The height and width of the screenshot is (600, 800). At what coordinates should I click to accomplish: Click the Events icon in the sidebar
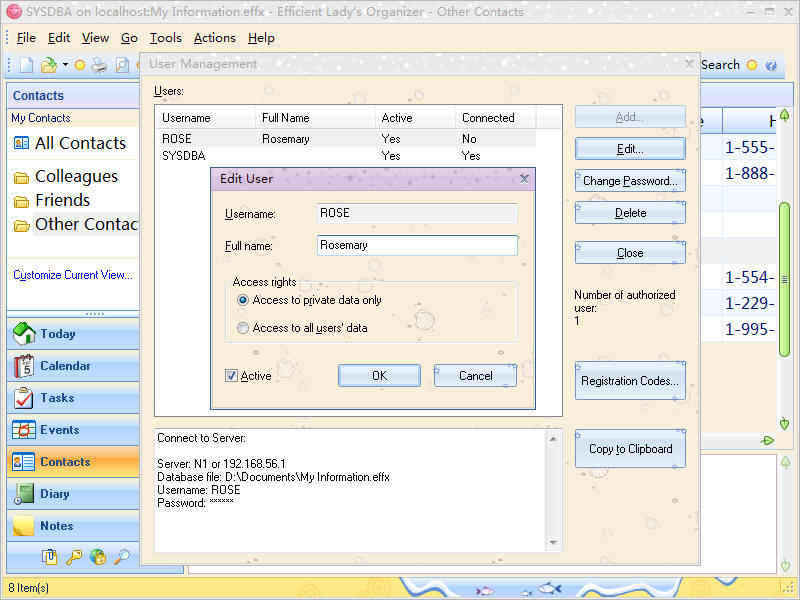pos(23,430)
